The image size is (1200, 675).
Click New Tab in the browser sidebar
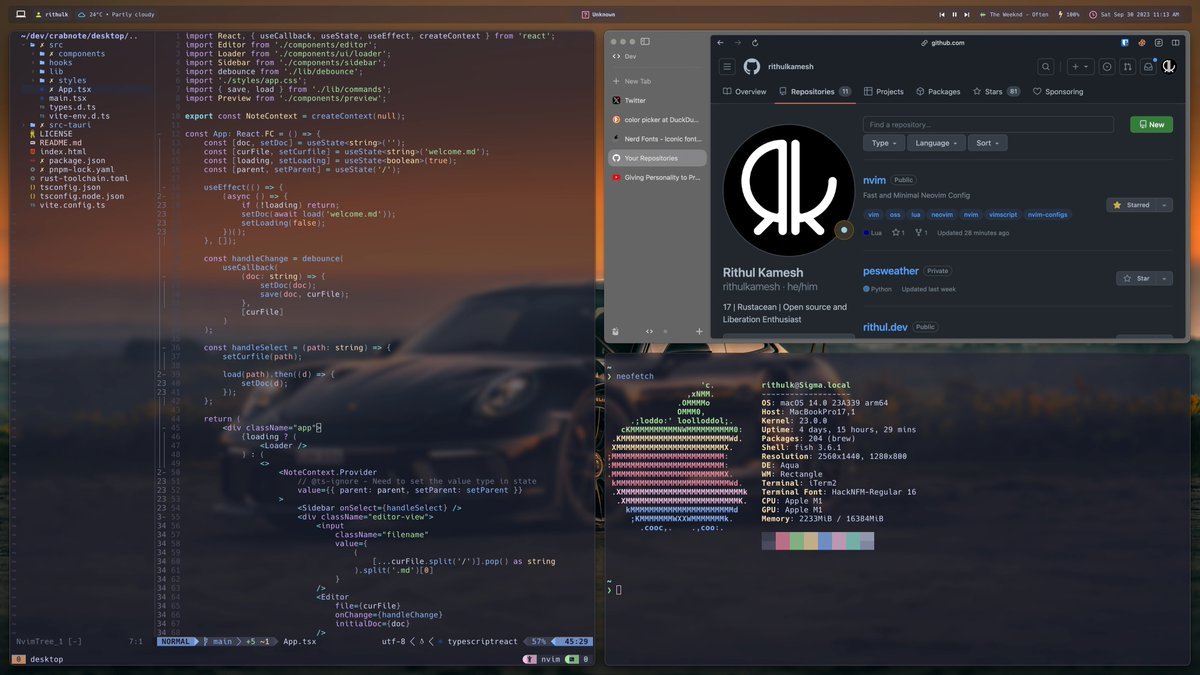(655, 81)
